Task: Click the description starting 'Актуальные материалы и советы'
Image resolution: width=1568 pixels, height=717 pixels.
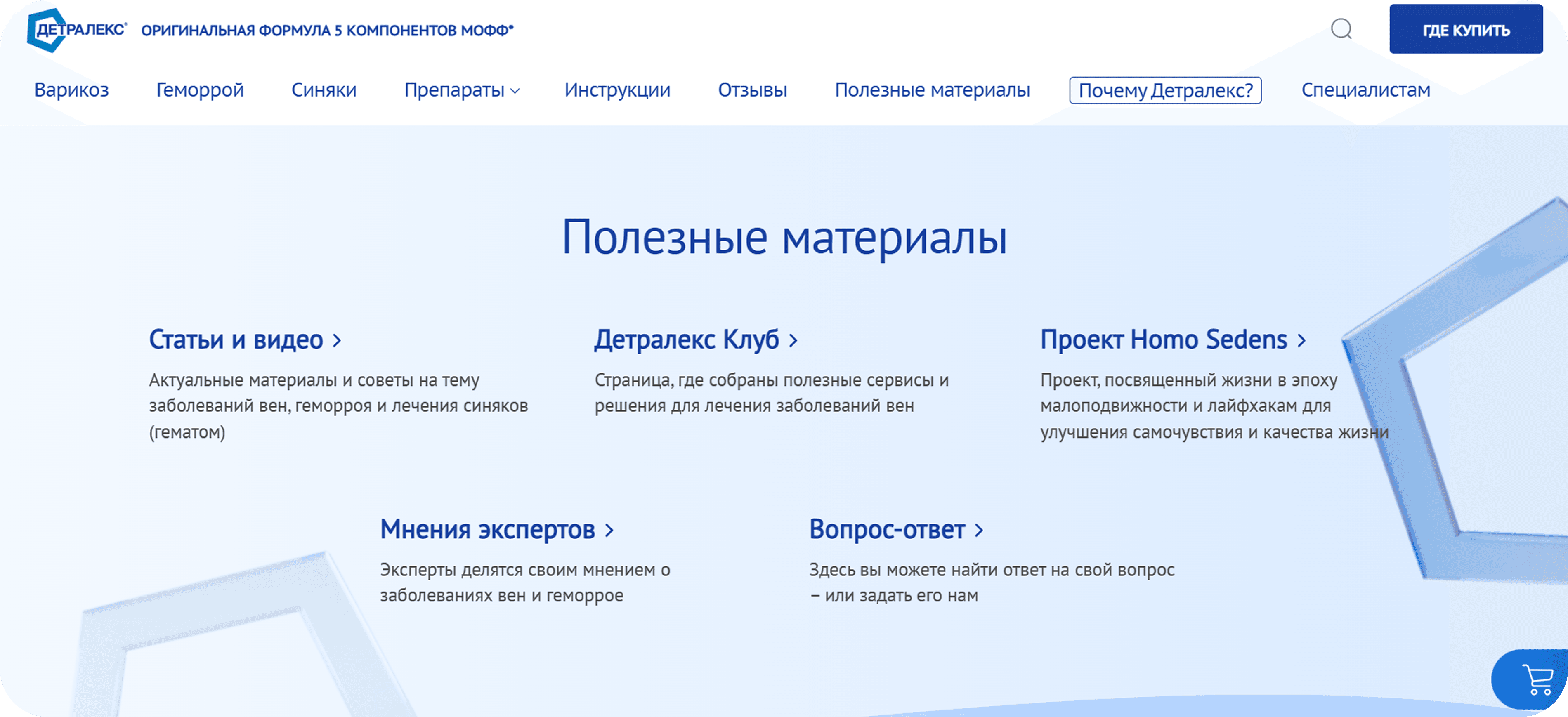Action: 338,406
